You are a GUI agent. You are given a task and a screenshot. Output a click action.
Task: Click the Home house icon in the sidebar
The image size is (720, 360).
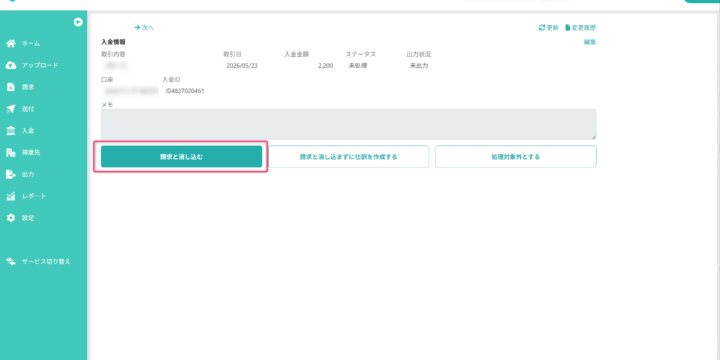[x=11, y=44]
